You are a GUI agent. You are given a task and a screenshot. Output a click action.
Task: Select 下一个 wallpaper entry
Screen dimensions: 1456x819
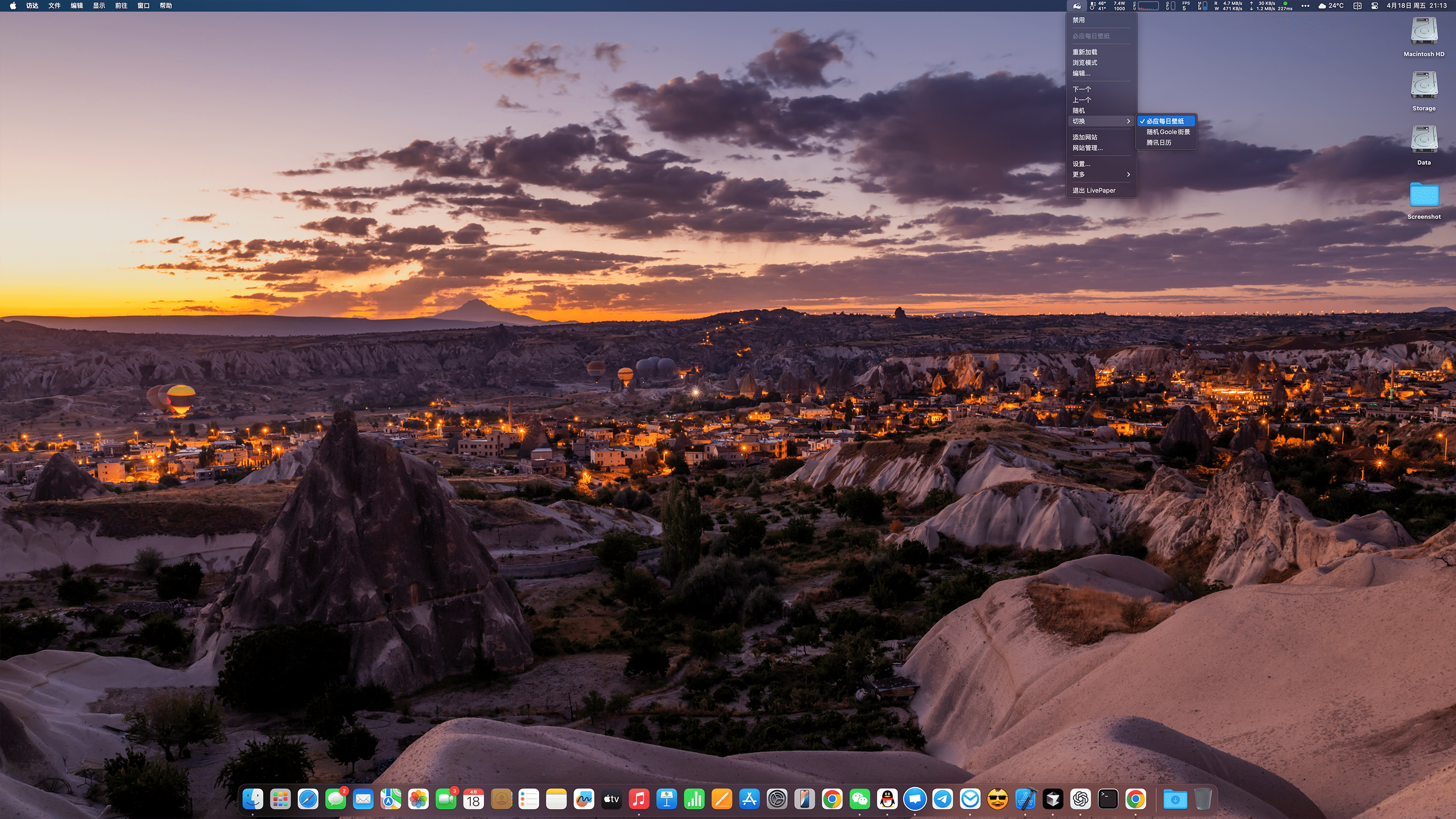tap(1101, 89)
